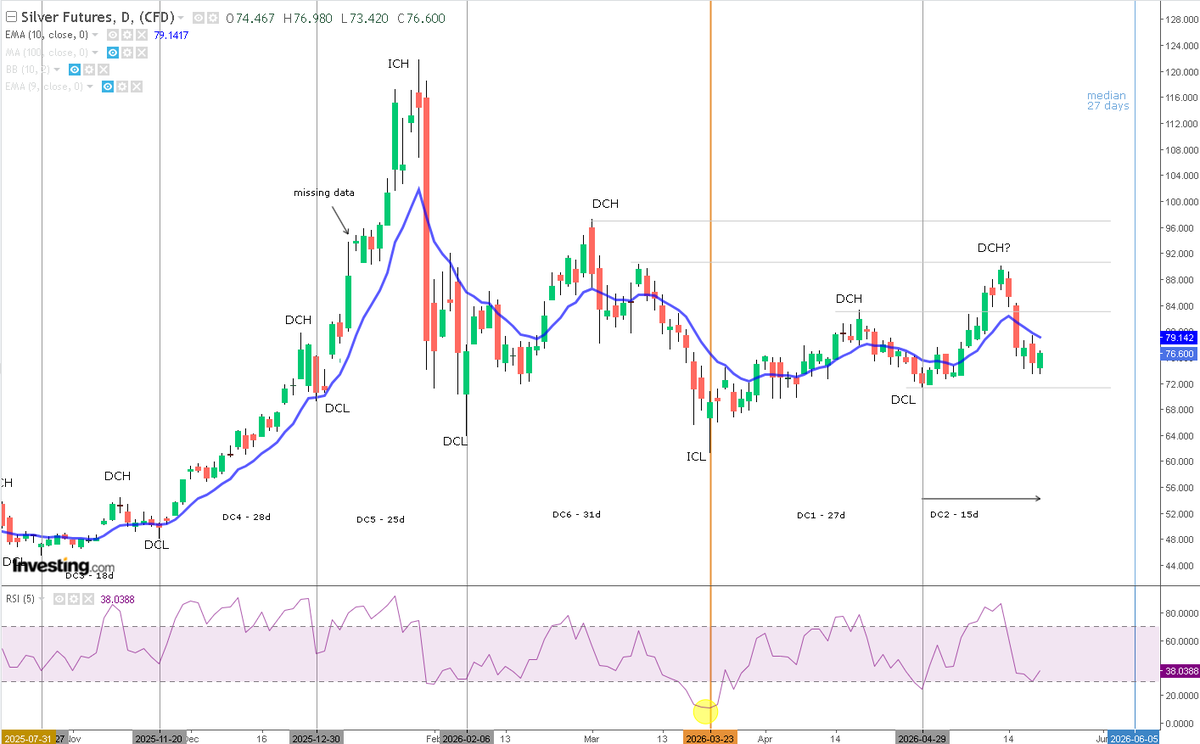Delete the MA (100, close, 0) indicator

pos(142,52)
